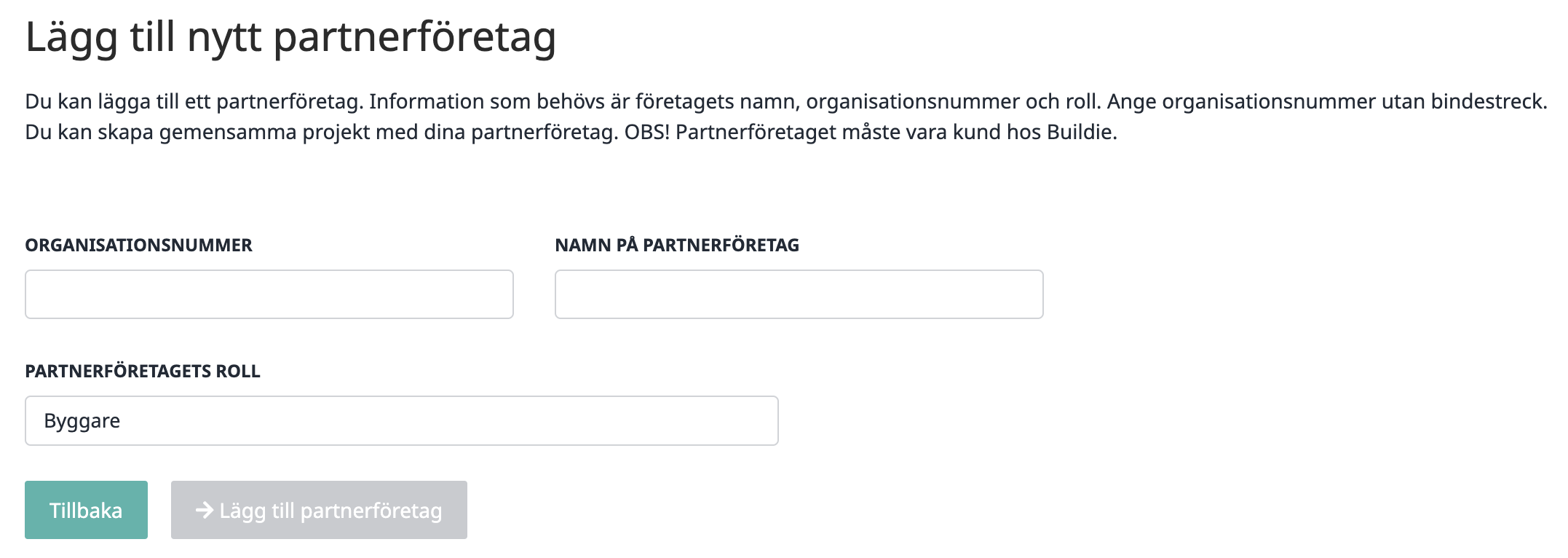Click the sentence "Du kan lägga till ett partnerföretag."
1568x558 pixels.
coord(194,101)
